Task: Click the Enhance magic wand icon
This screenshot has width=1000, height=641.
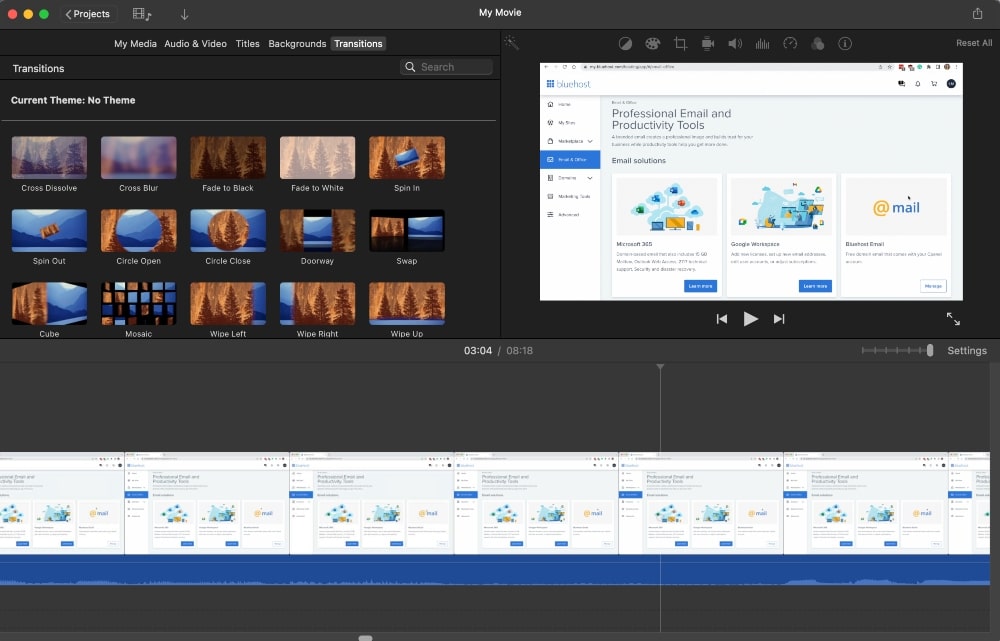Action: pos(511,43)
